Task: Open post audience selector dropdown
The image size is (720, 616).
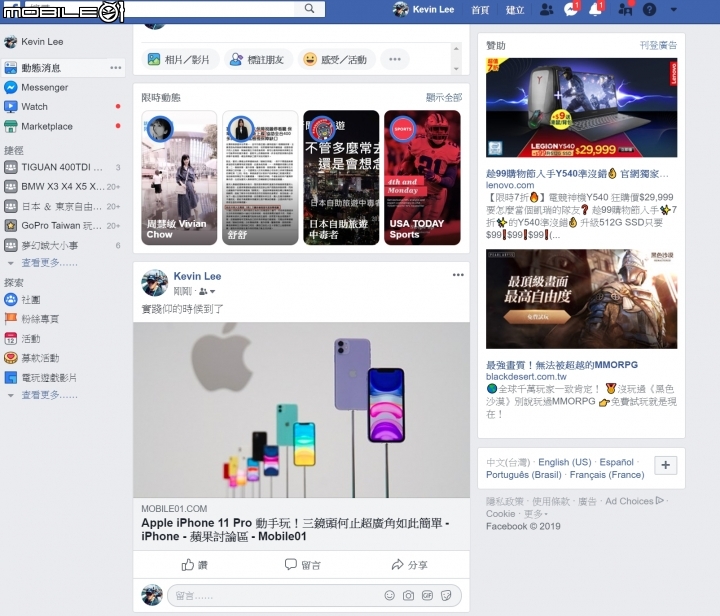Action: [207, 291]
